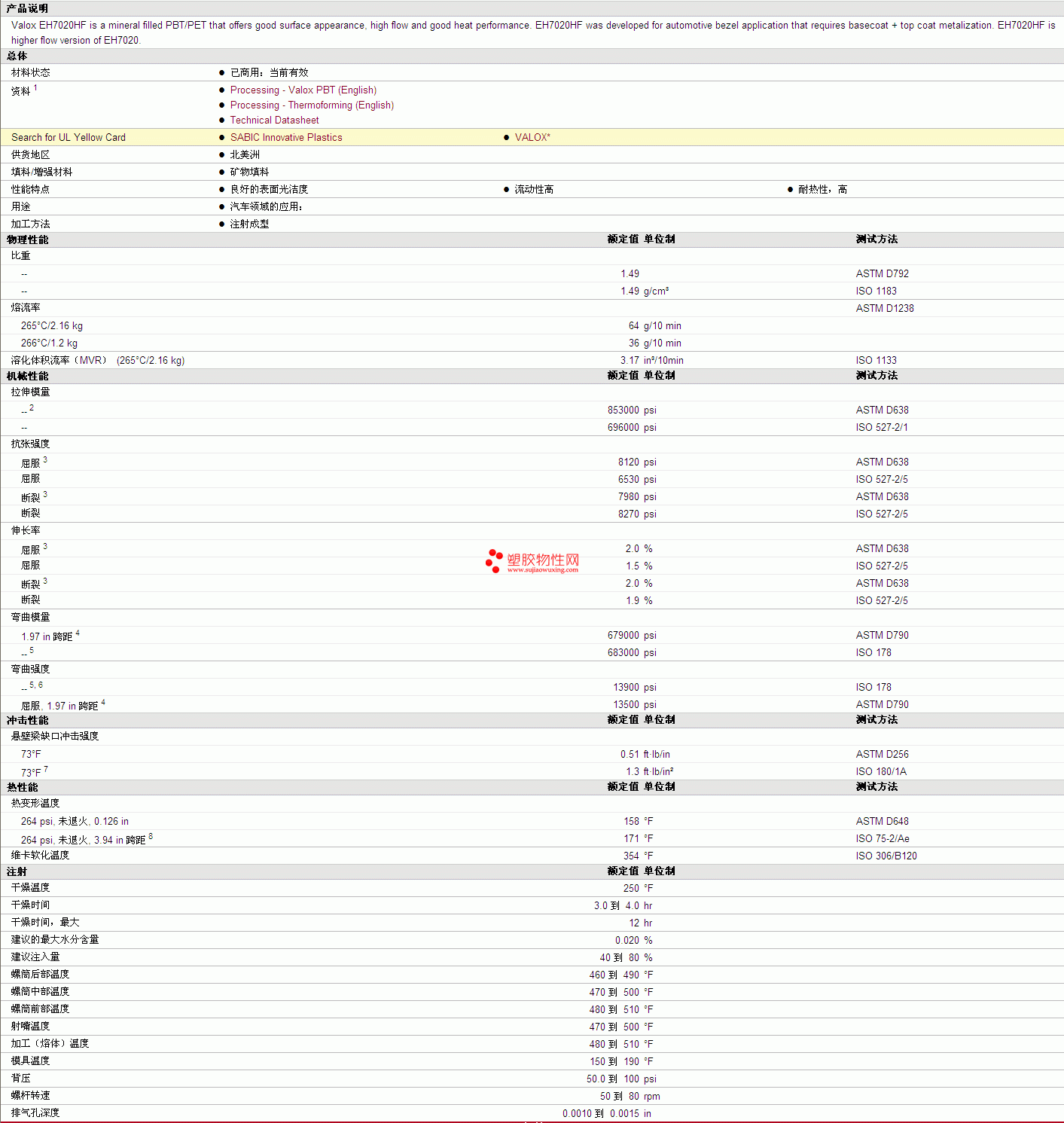Click the ASTM D648 test method cell
The width and height of the screenshot is (1064, 1123).
point(883,821)
